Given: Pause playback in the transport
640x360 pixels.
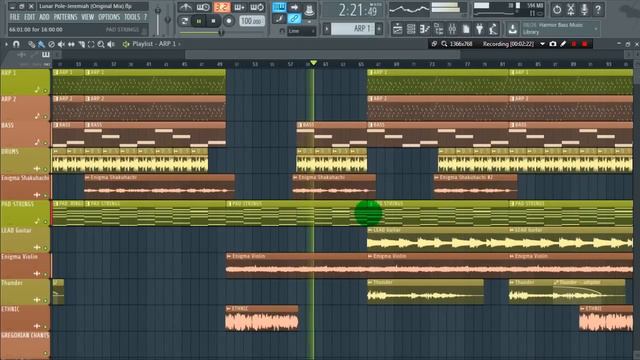Looking at the screenshot, I should click(x=199, y=21).
